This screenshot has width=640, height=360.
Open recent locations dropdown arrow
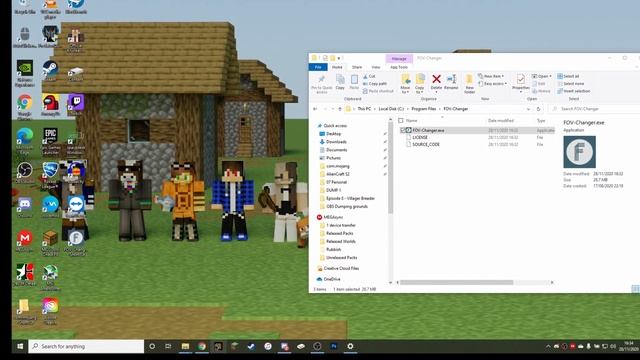pos(333,109)
